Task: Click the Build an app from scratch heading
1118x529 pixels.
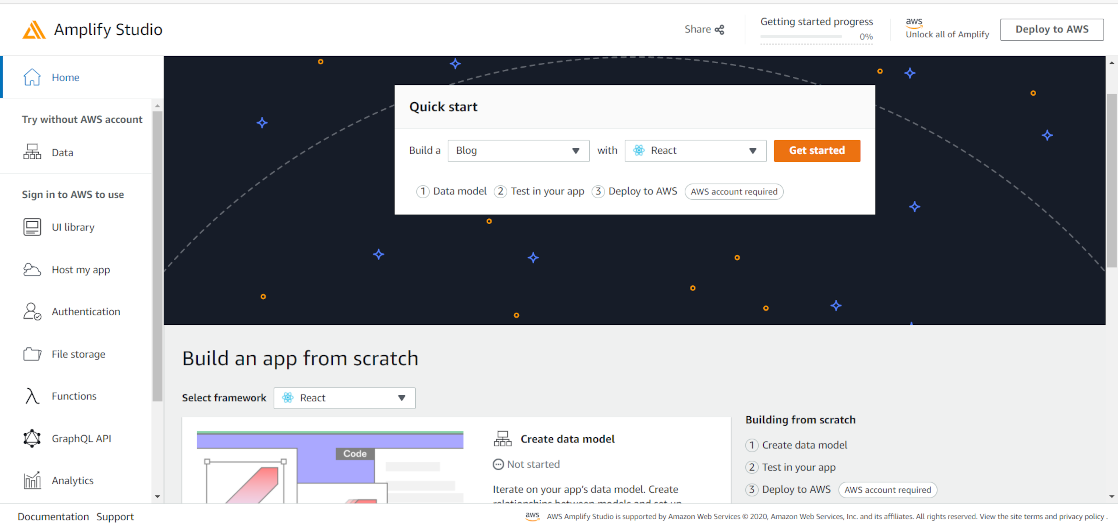Action: 300,358
